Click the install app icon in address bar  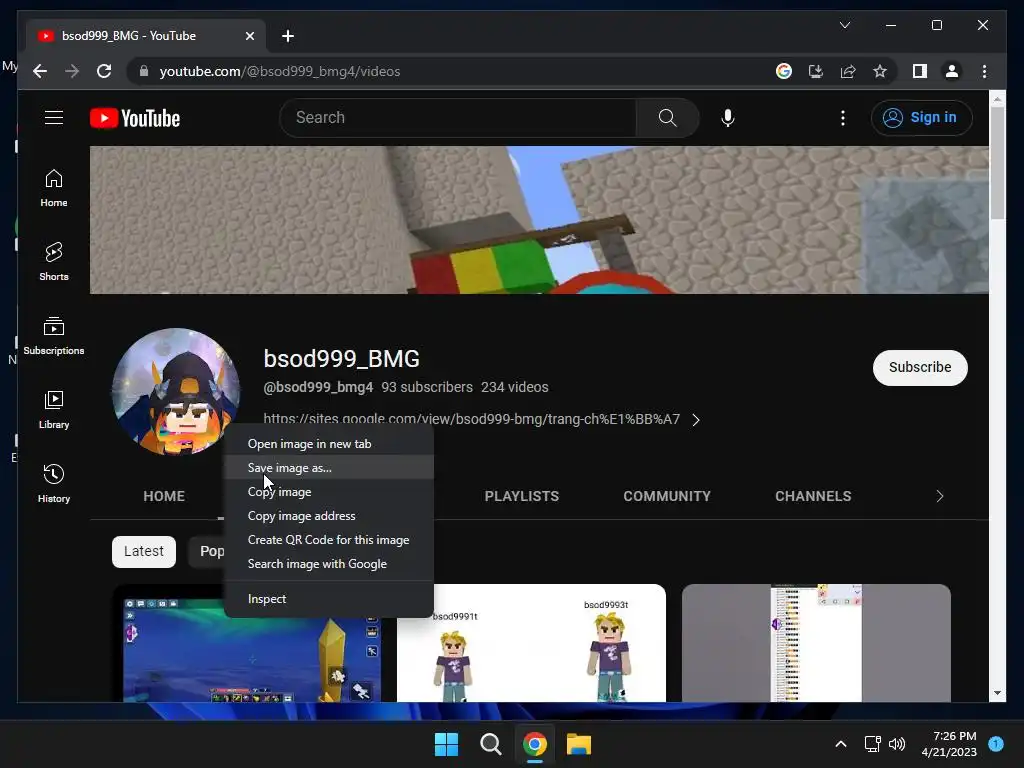(816, 71)
